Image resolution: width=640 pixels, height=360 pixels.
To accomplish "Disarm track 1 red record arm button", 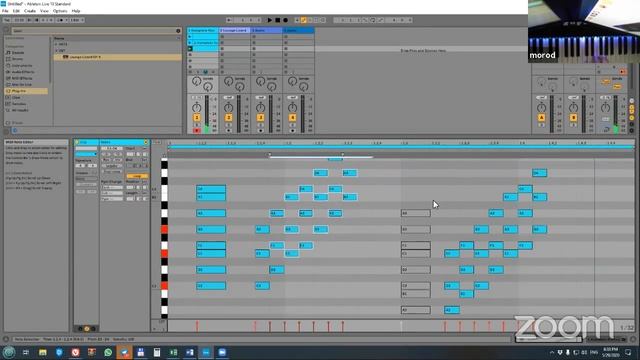I will (197, 131).
